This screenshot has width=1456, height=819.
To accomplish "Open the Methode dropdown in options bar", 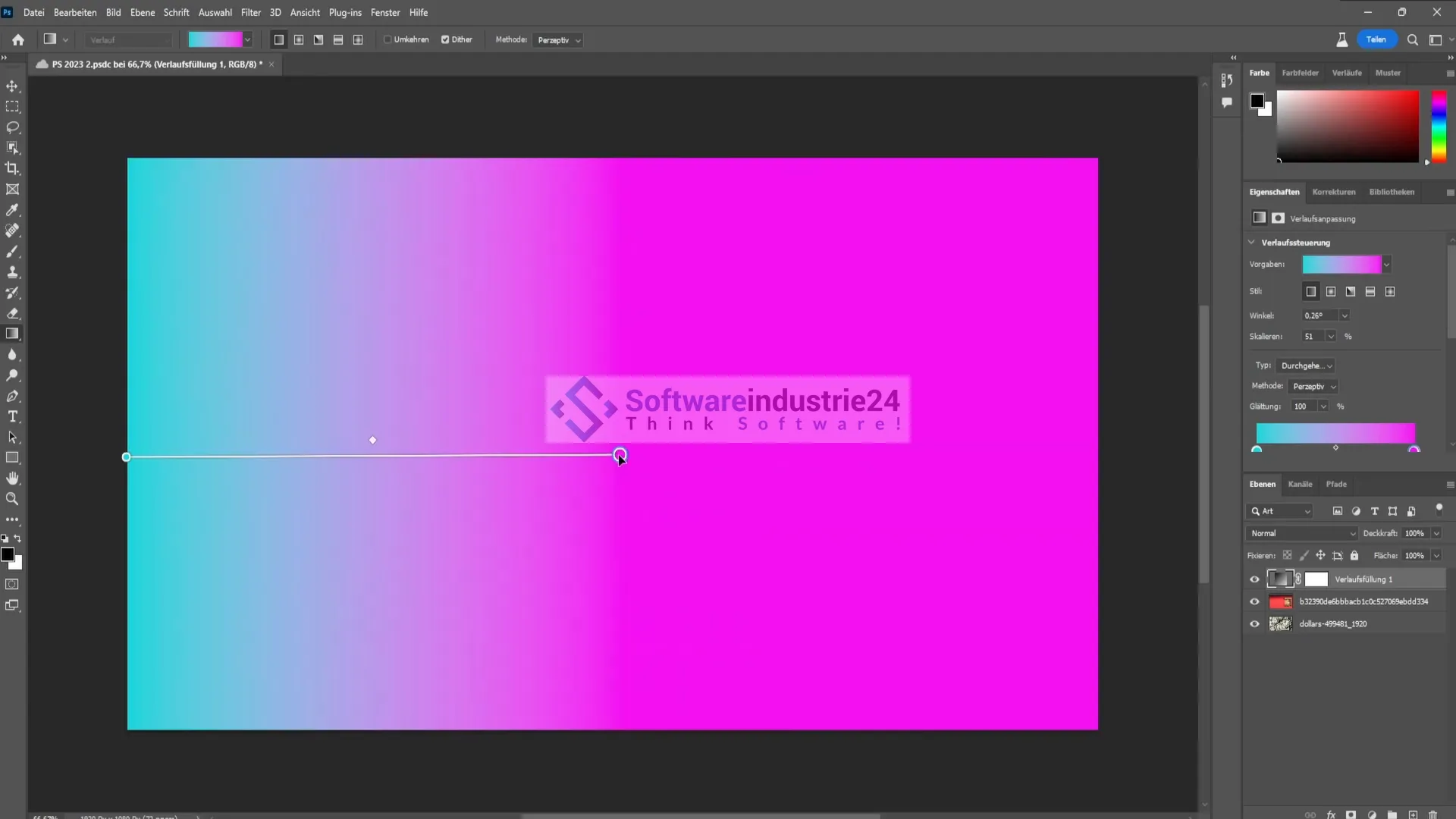I will [558, 40].
